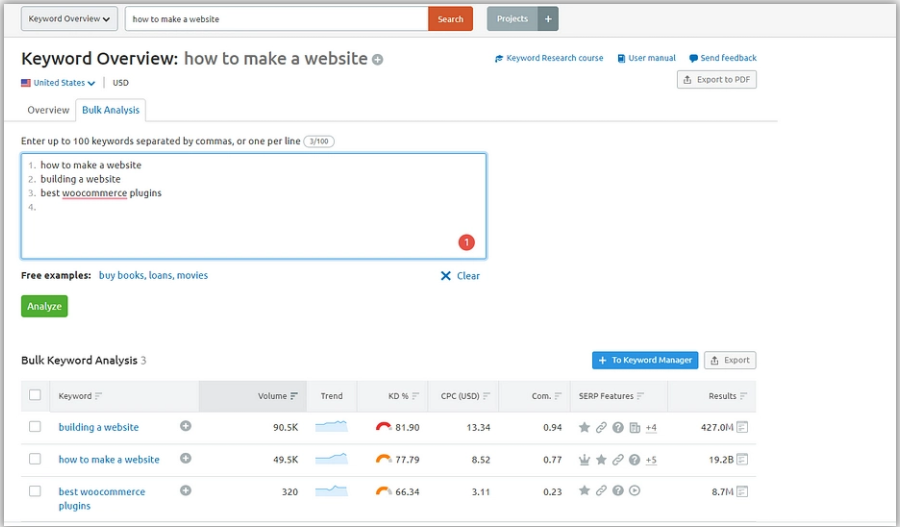This screenshot has height=527, width=900.
Task: Click crown SERP icon in 'how to make a website' row
Action: (584, 460)
